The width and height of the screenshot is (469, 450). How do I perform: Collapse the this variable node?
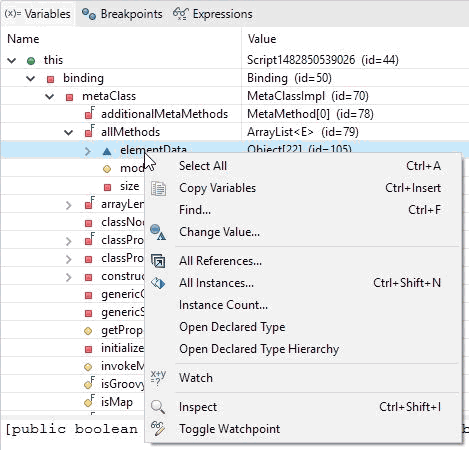(x=12, y=61)
